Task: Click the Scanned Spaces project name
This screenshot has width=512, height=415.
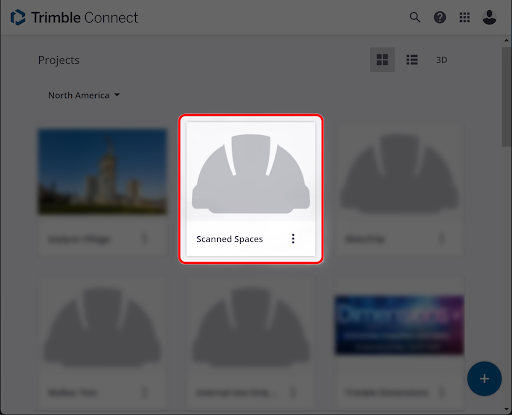Action: click(229, 239)
